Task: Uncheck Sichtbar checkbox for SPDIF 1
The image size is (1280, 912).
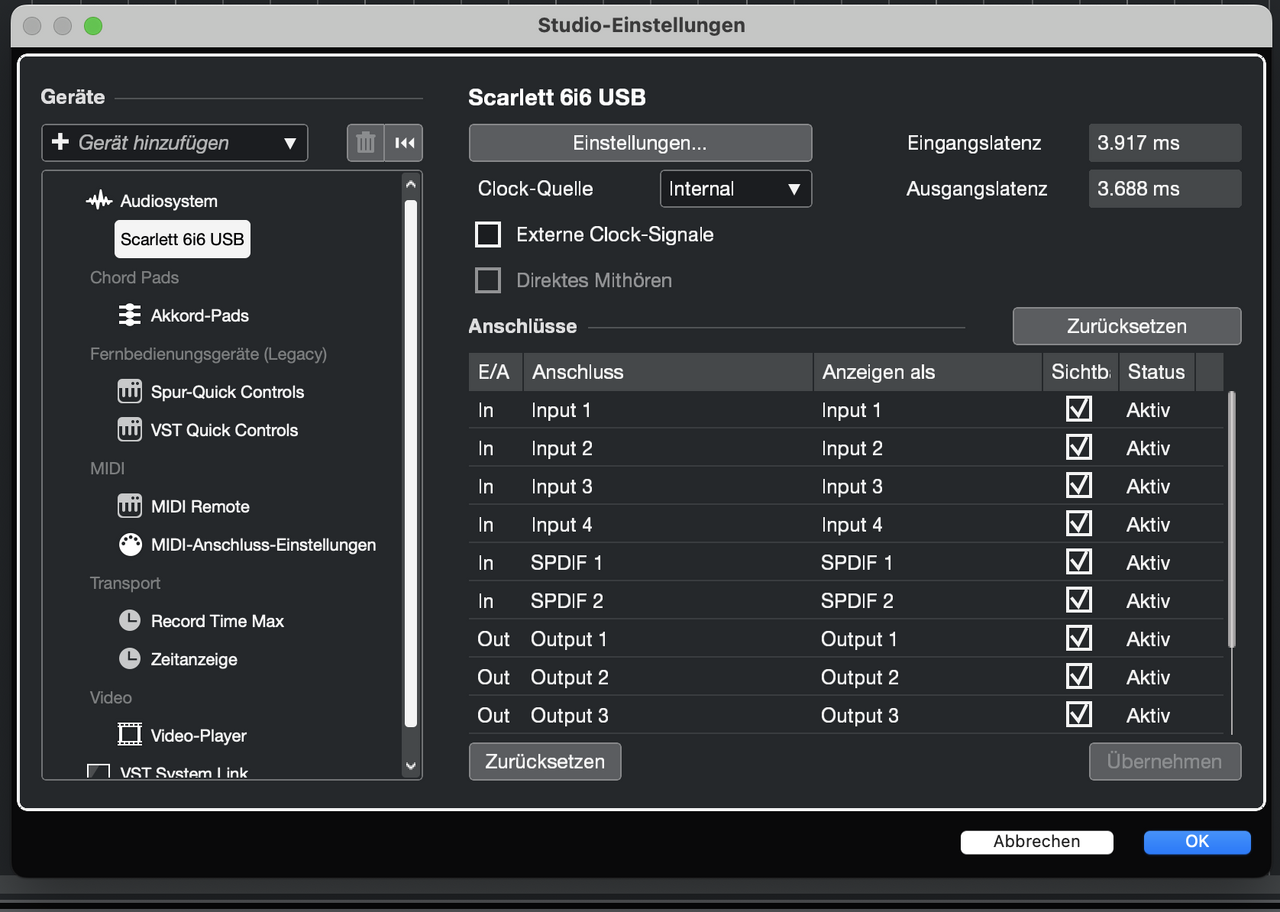Action: pos(1079,561)
